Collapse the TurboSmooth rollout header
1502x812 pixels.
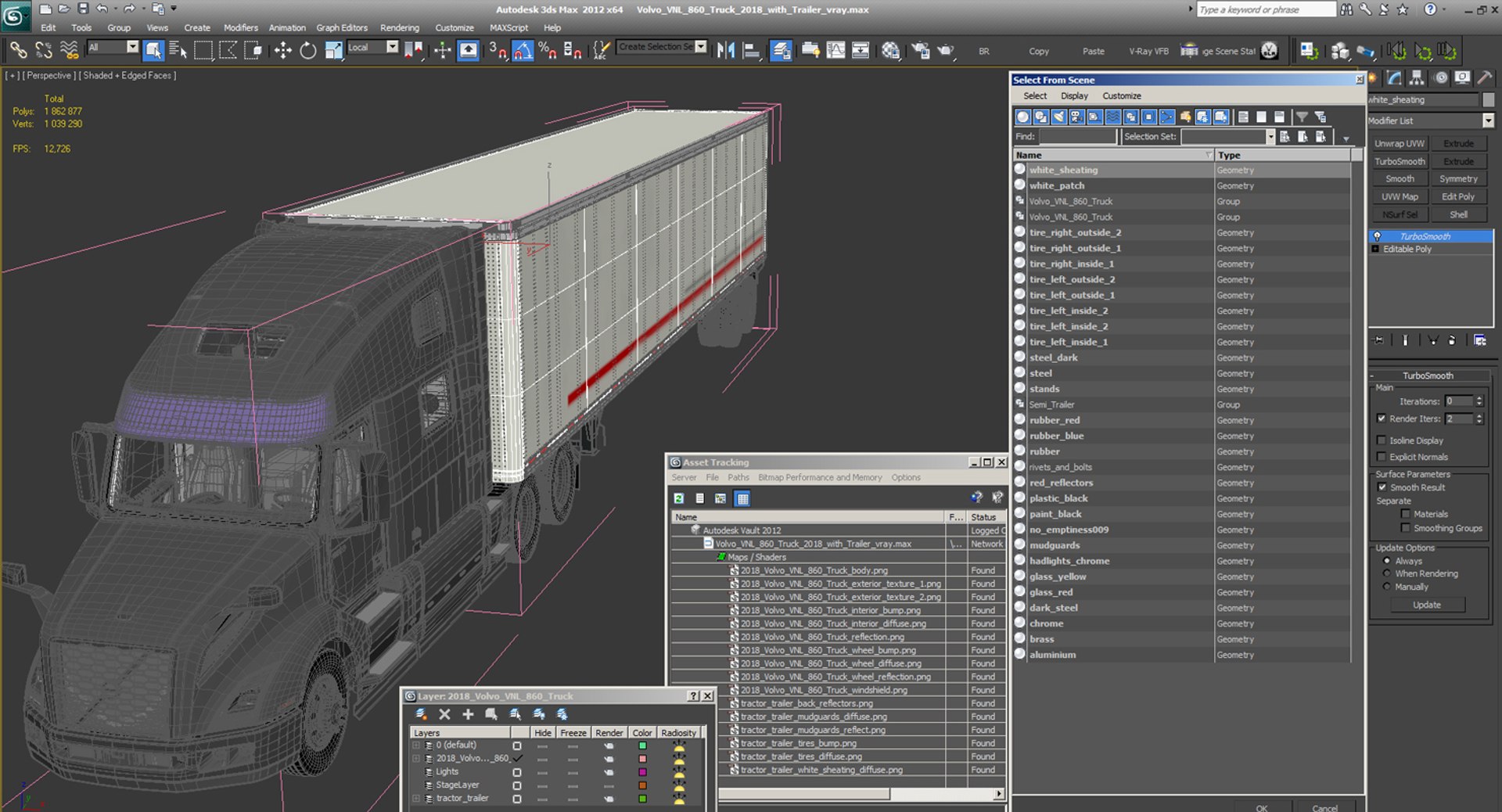click(1428, 375)
